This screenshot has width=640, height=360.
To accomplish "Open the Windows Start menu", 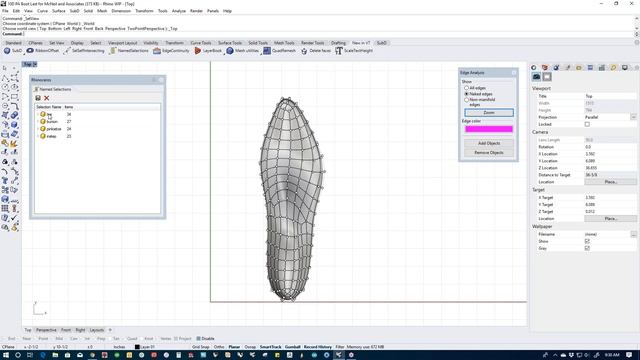I will pyautogui.click(x=6, y=355).
